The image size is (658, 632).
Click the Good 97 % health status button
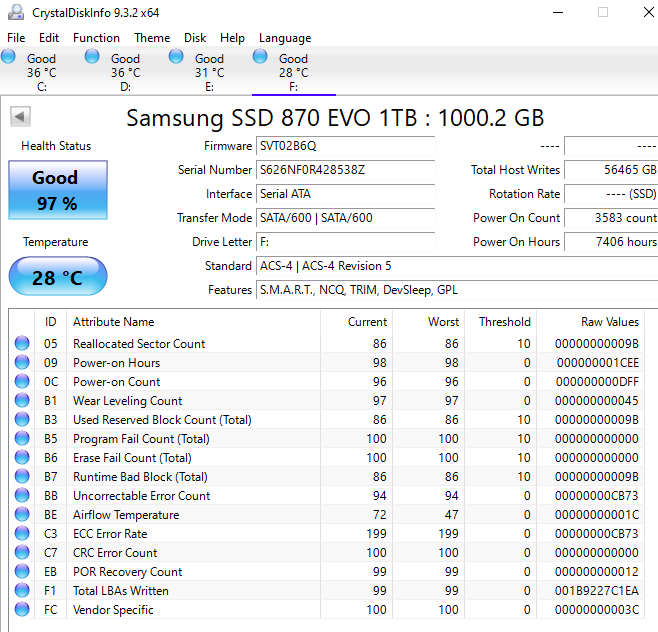[57, 190]
